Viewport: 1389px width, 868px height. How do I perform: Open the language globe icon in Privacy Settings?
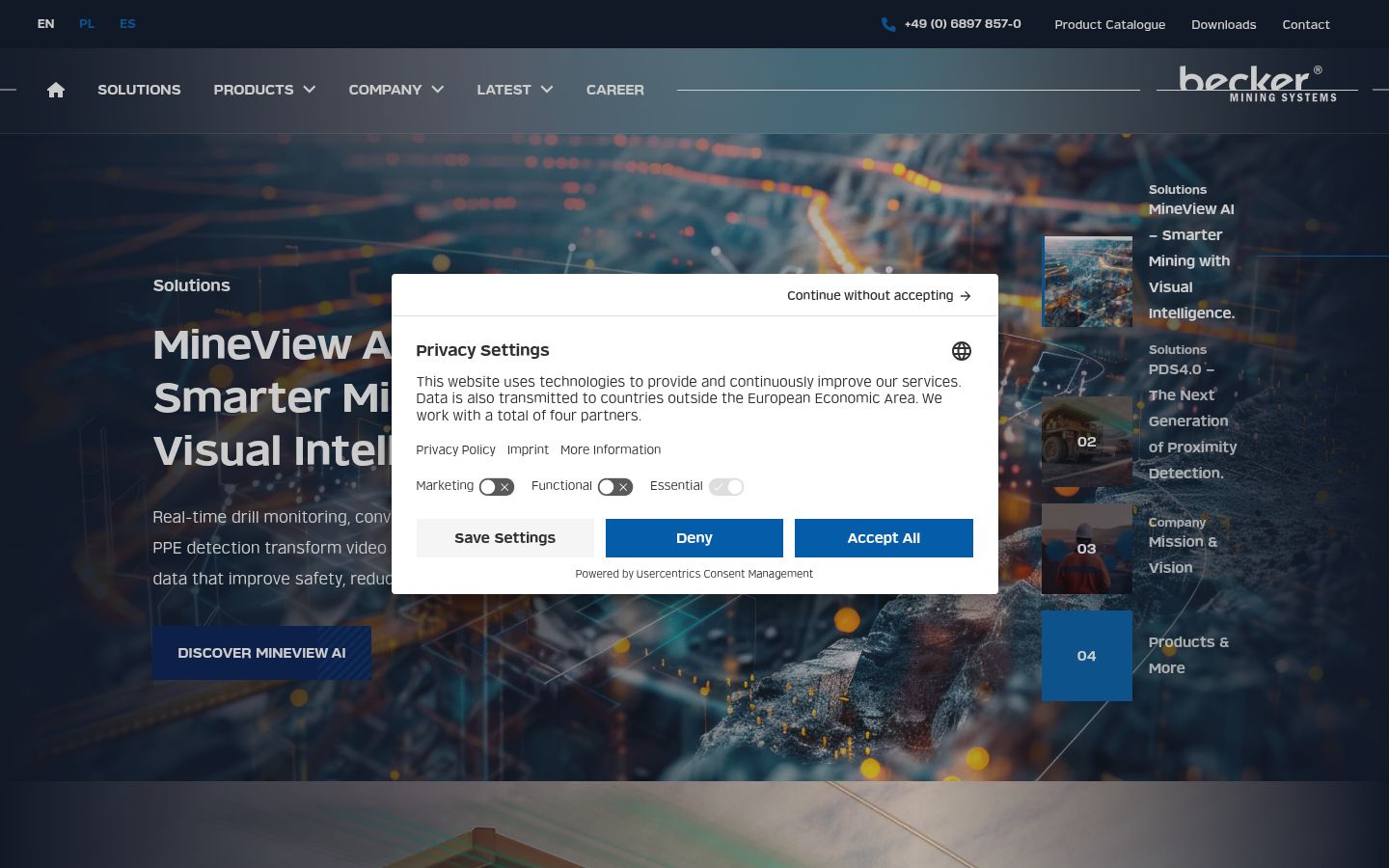click(961, 351)
